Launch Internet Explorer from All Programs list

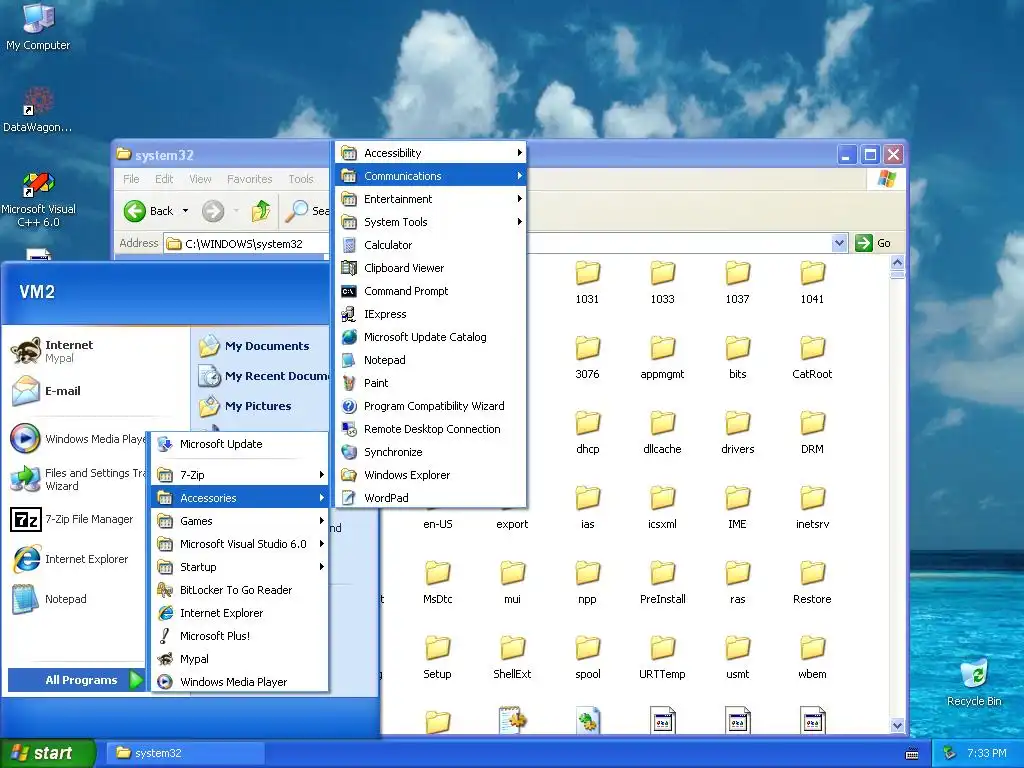tap(240, 613)
